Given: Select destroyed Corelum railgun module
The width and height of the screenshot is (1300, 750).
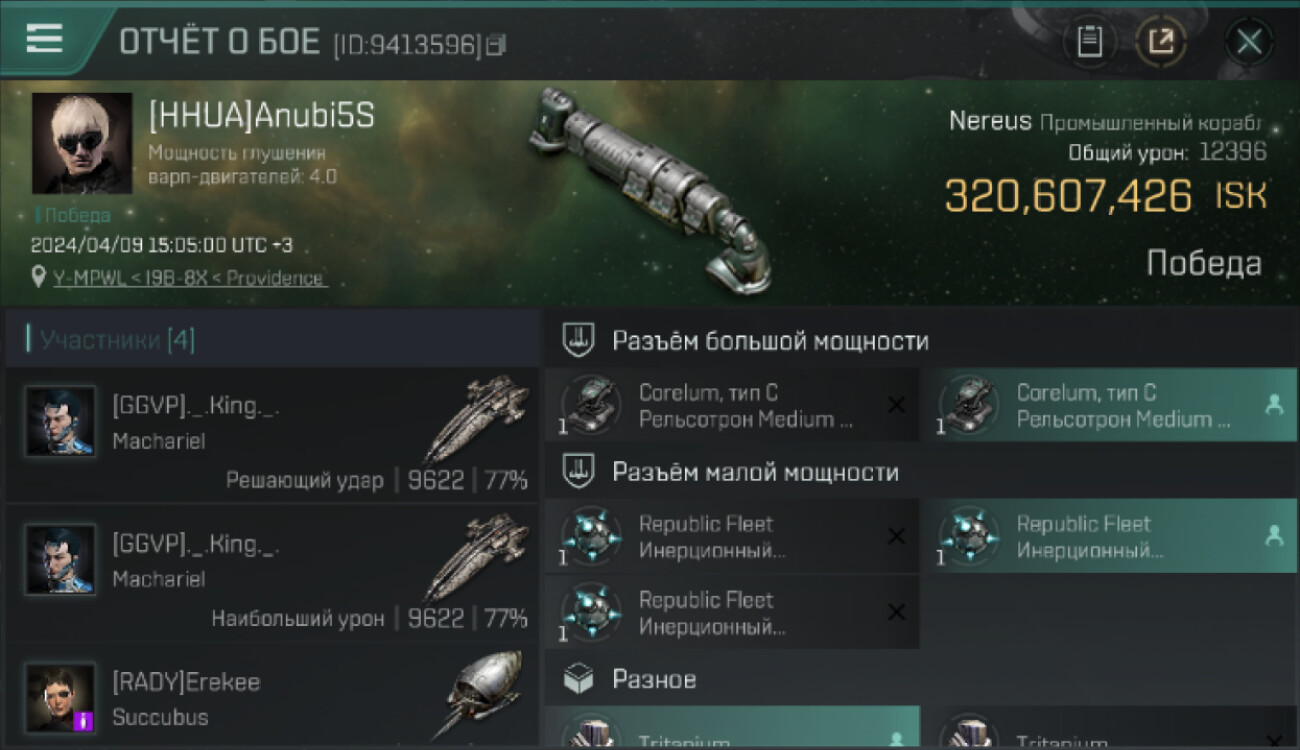Looking at the screenshot, I should [x=732, y=405].
